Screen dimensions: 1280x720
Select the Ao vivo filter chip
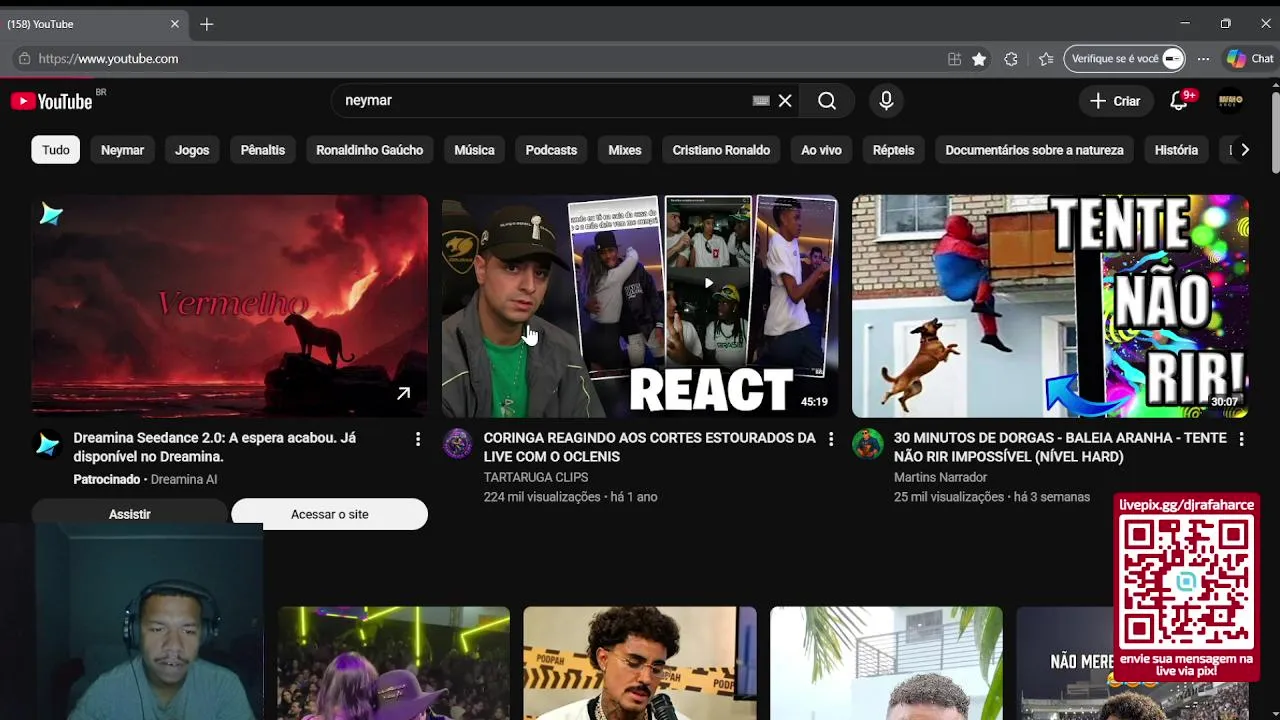(821, 150)
